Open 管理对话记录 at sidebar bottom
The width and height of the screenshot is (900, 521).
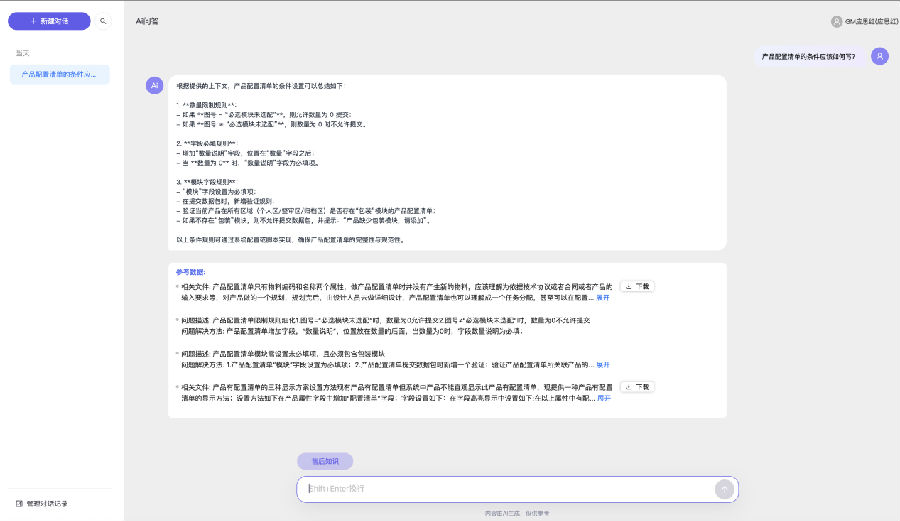[x=42, y=504]
